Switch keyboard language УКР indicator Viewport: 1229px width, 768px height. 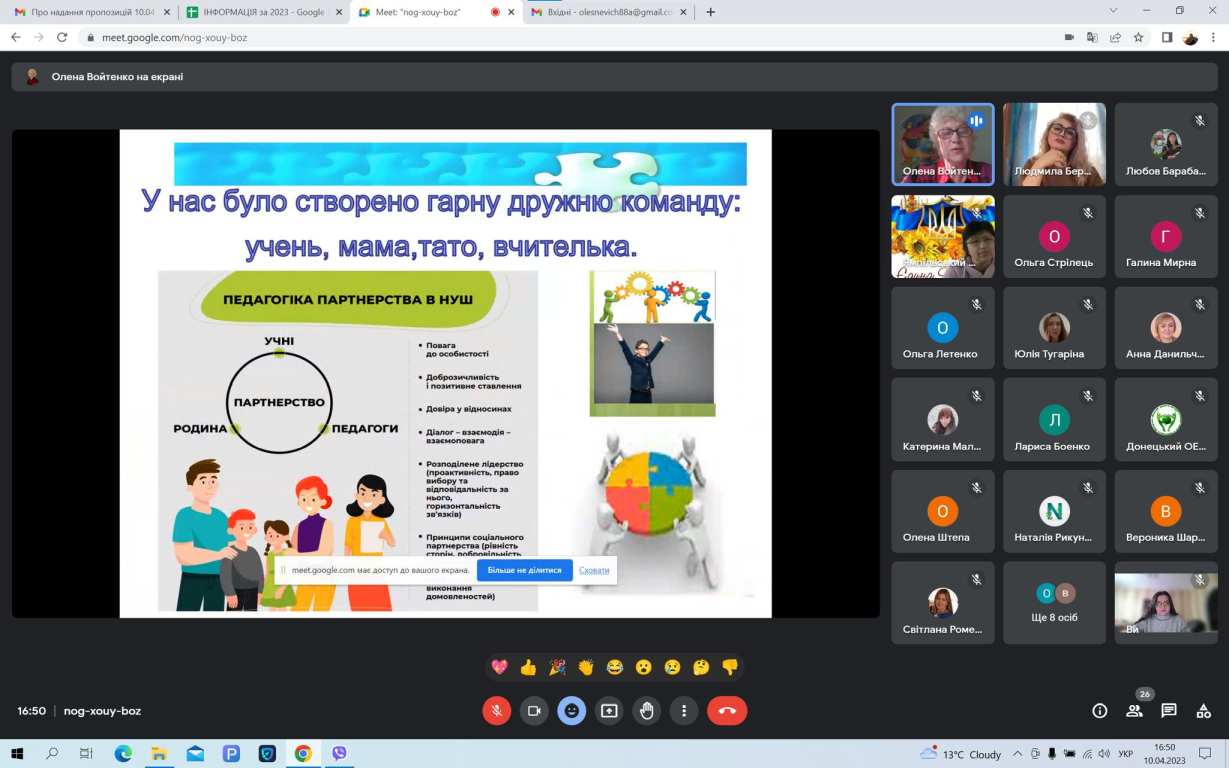coord(1124,754)
